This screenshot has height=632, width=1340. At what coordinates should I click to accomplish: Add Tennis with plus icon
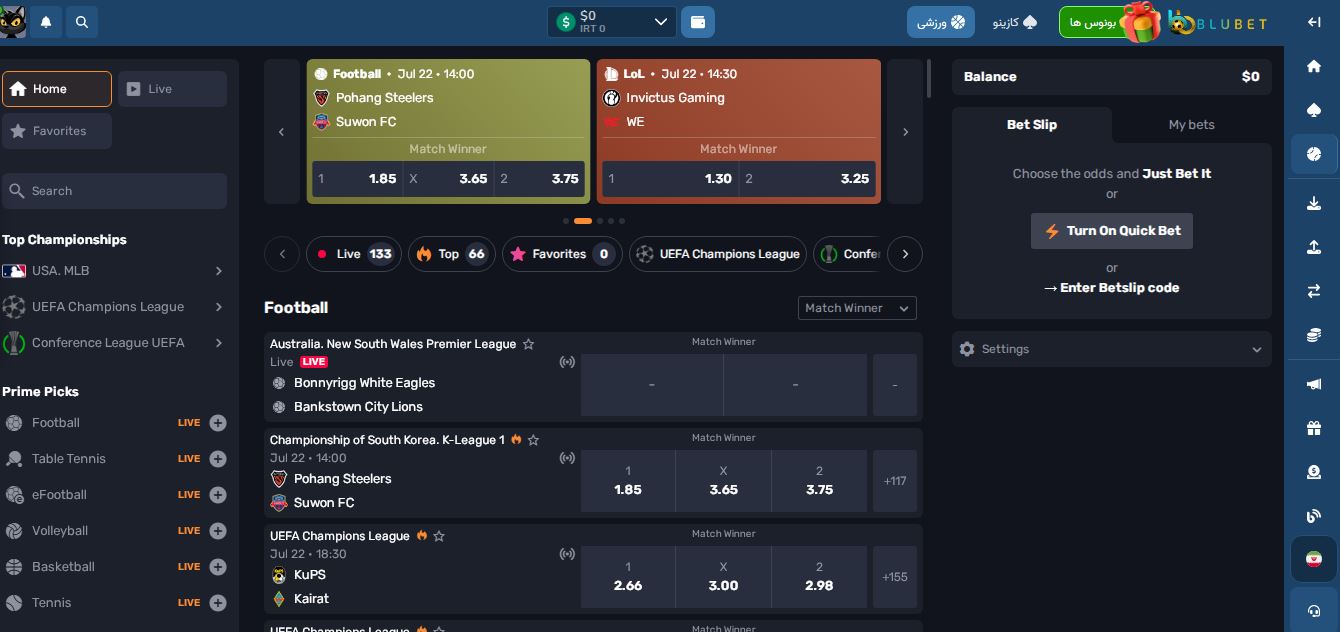point(218,603)
